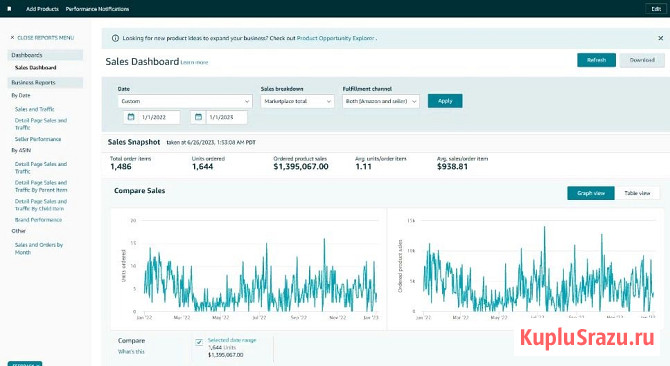670x366 pixels.
Task: Click the Ordered product sales line chart
Action: pos(538,270)
